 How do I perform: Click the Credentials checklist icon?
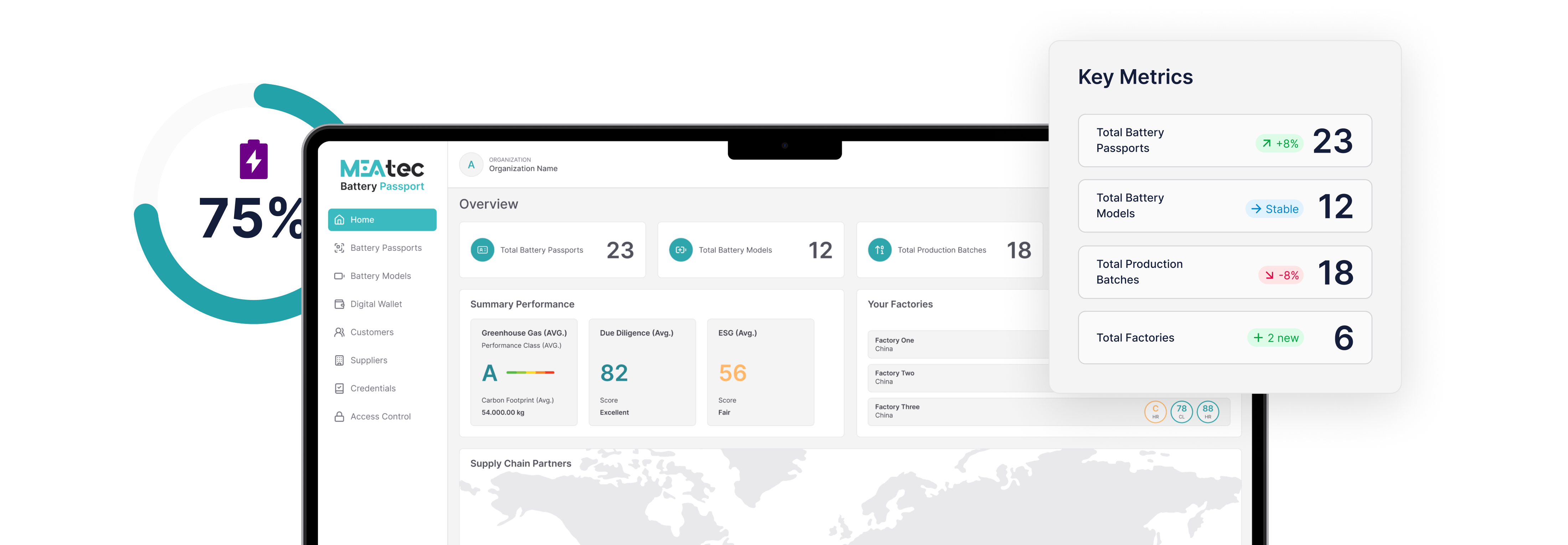(x=339, y=388)
